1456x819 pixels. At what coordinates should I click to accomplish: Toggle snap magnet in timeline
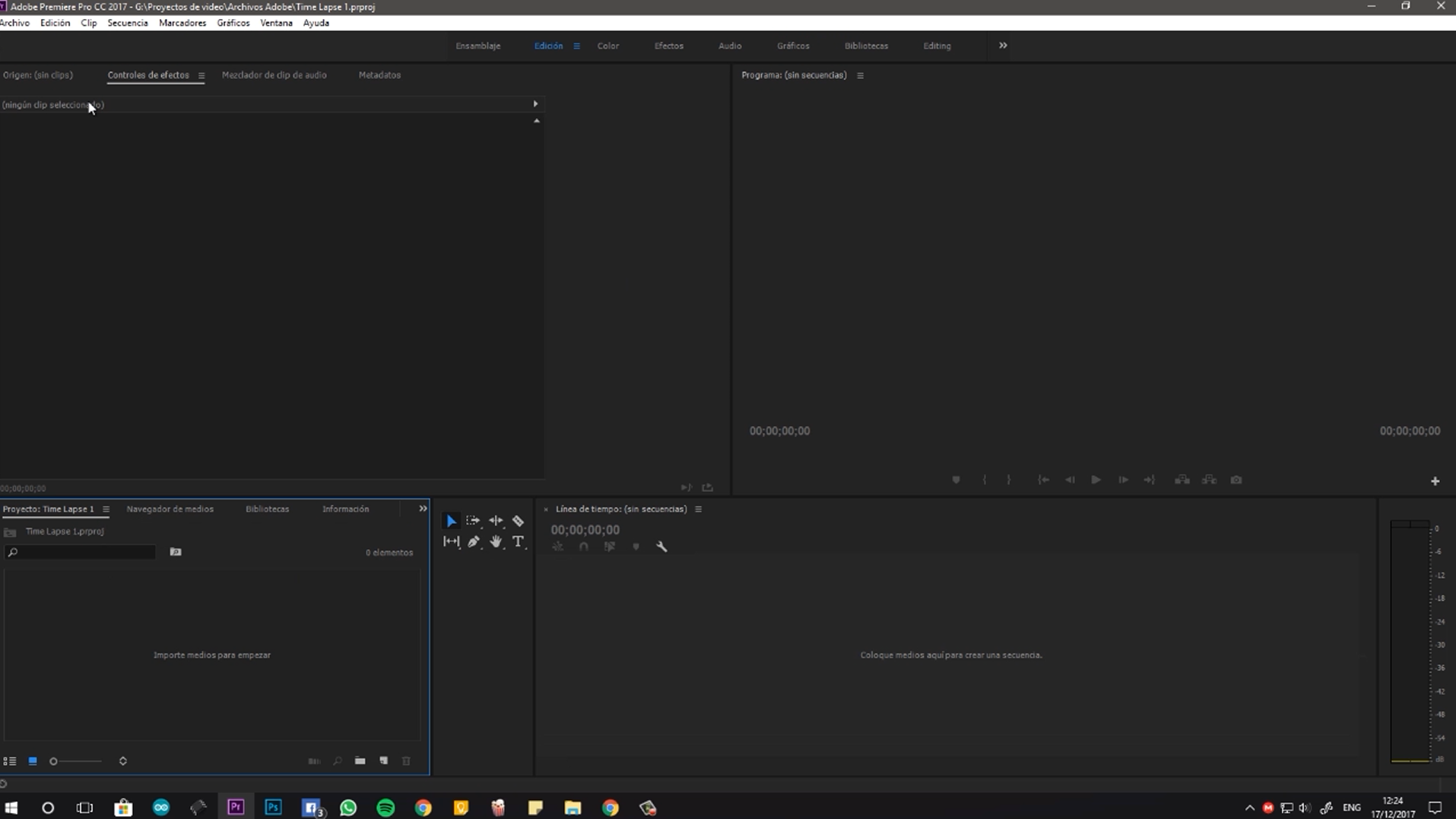pos(583,546)
